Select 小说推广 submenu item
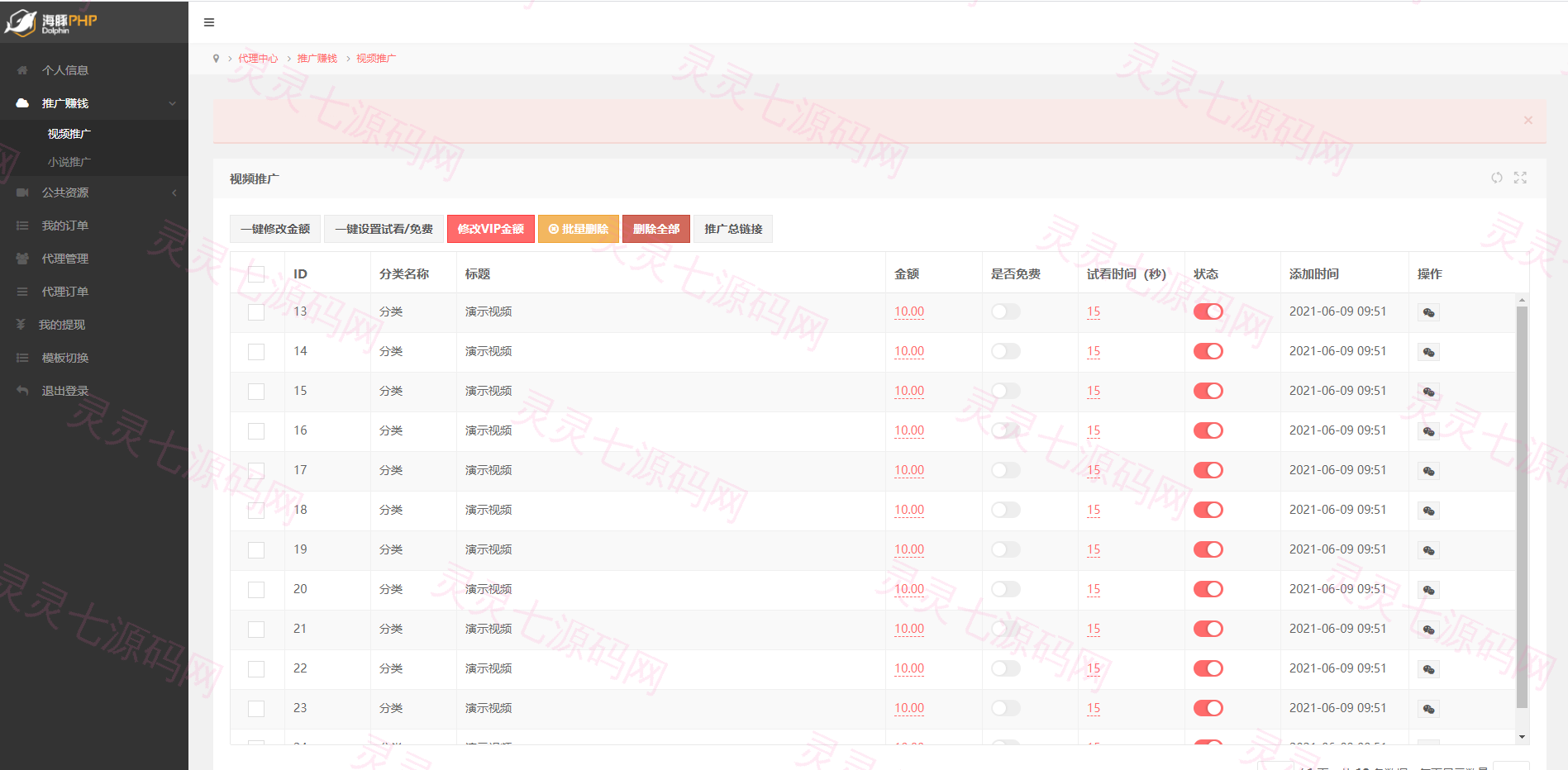The width and height of the screenshot is (1568, 770). pyautogui.click(x=69, y=162)
